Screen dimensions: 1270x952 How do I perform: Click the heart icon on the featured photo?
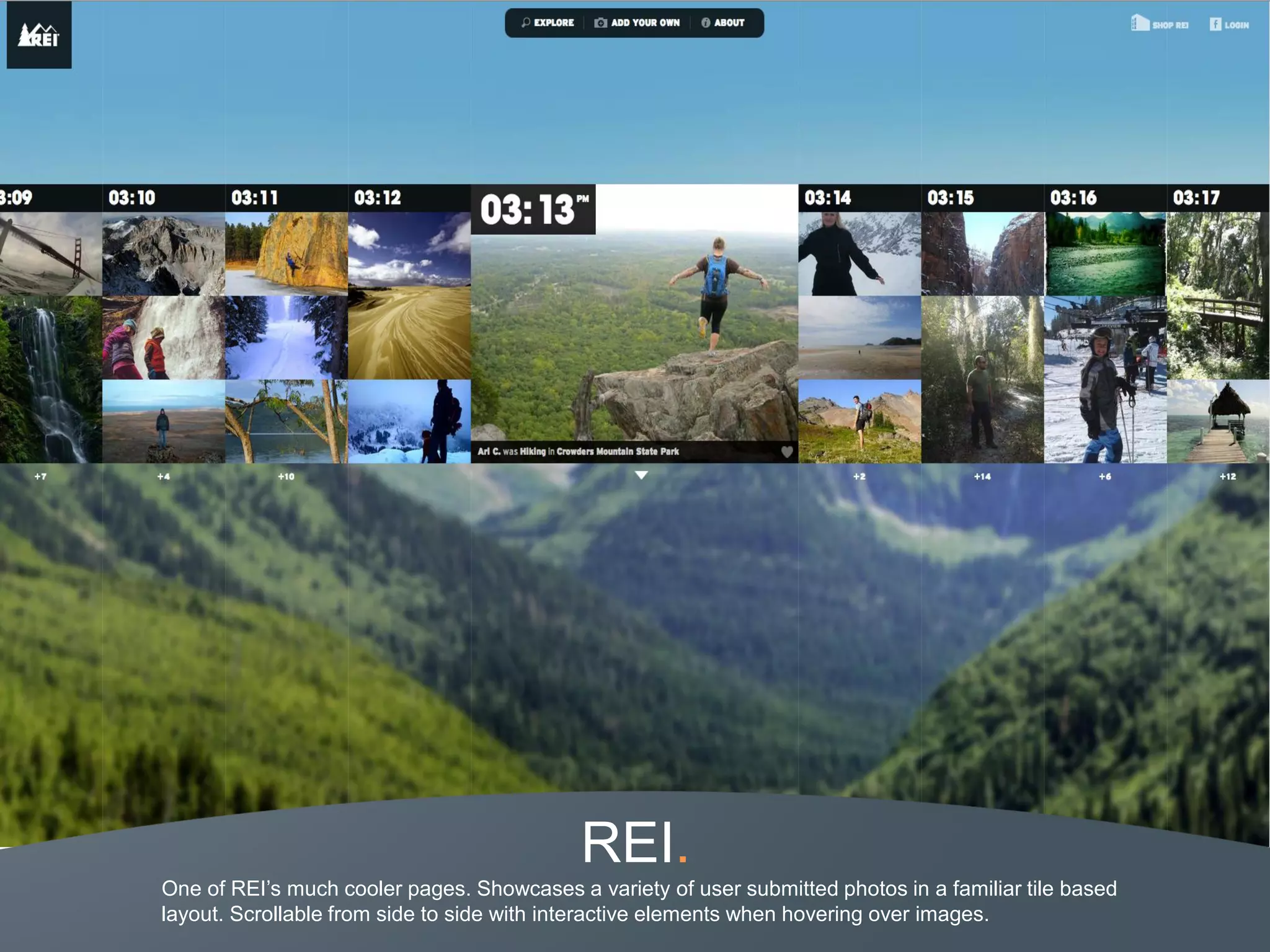pos(787,452)
